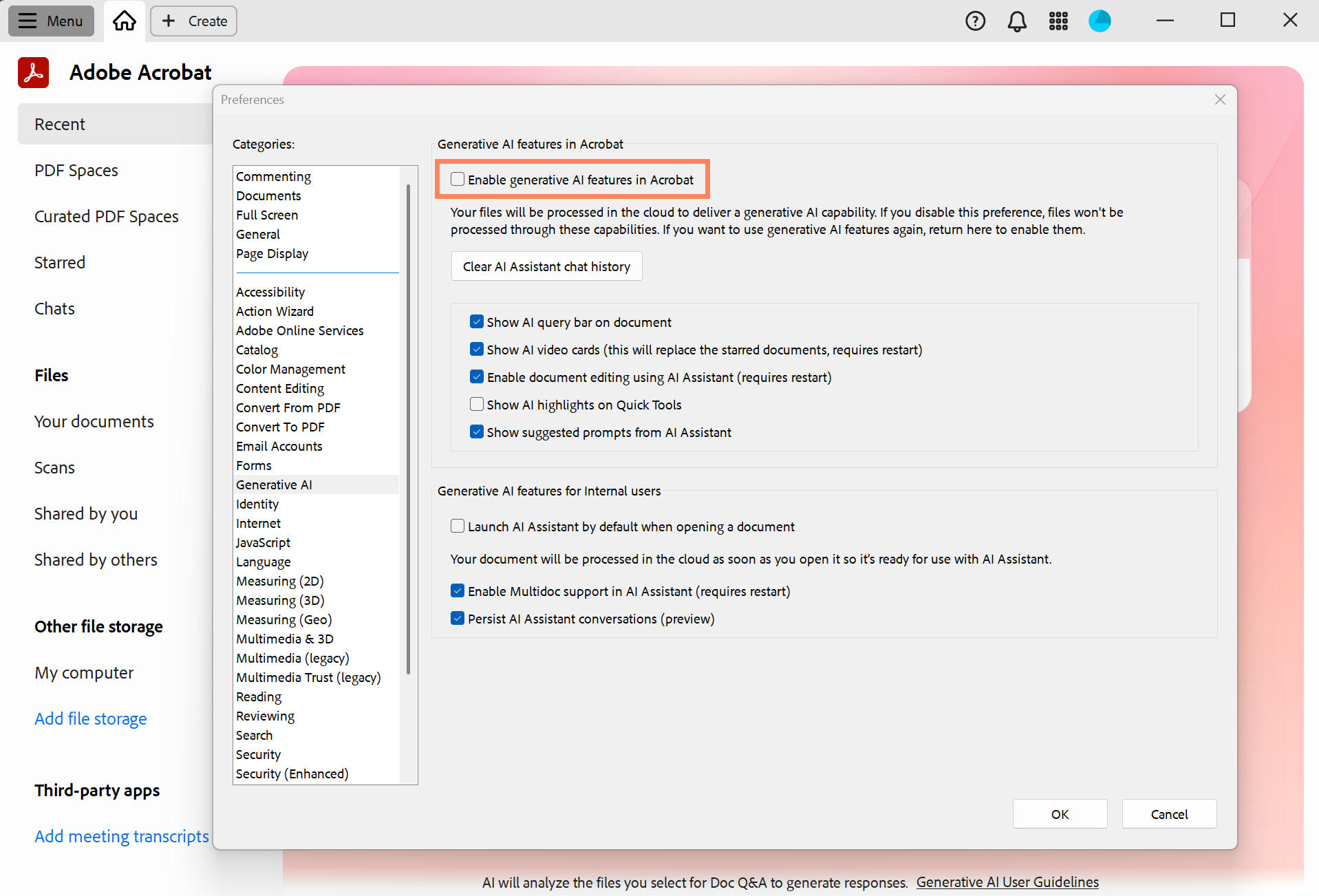Viewport: 1319px width, 896px height.
Task: Open the notifications bell icon
Action: [1017, 21]
